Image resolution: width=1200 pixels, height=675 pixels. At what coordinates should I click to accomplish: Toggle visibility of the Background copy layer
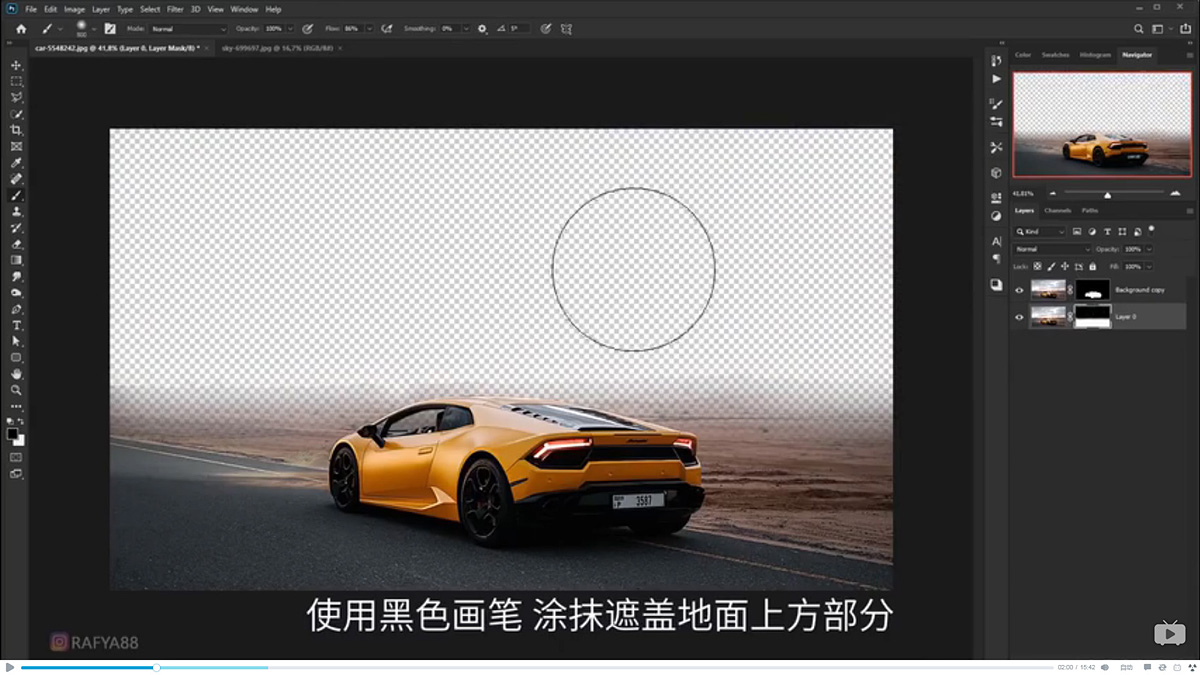coord(1019,290)
